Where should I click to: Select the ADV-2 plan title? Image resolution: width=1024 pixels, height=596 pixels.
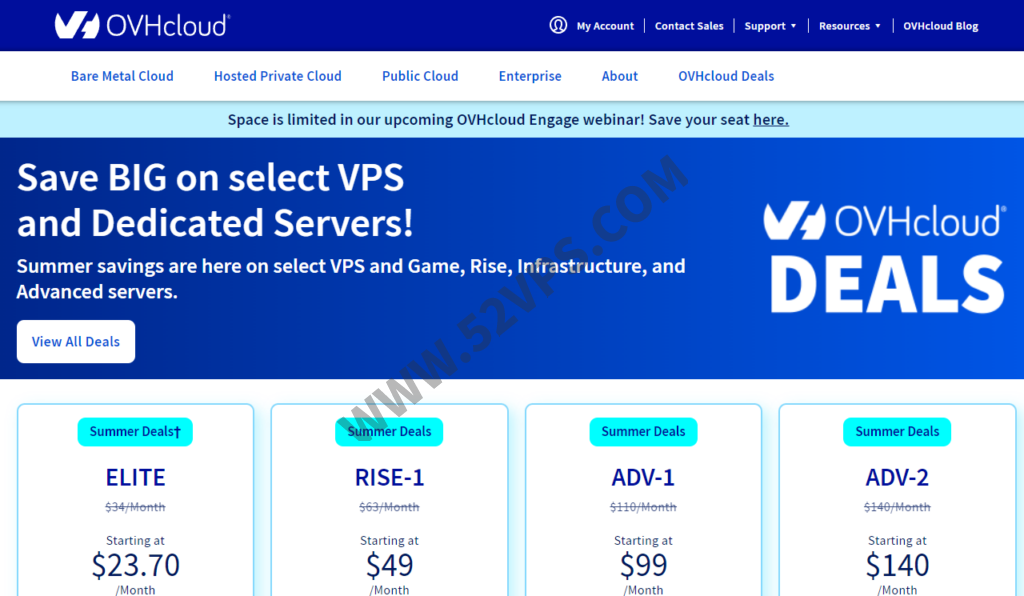point(897,478)
